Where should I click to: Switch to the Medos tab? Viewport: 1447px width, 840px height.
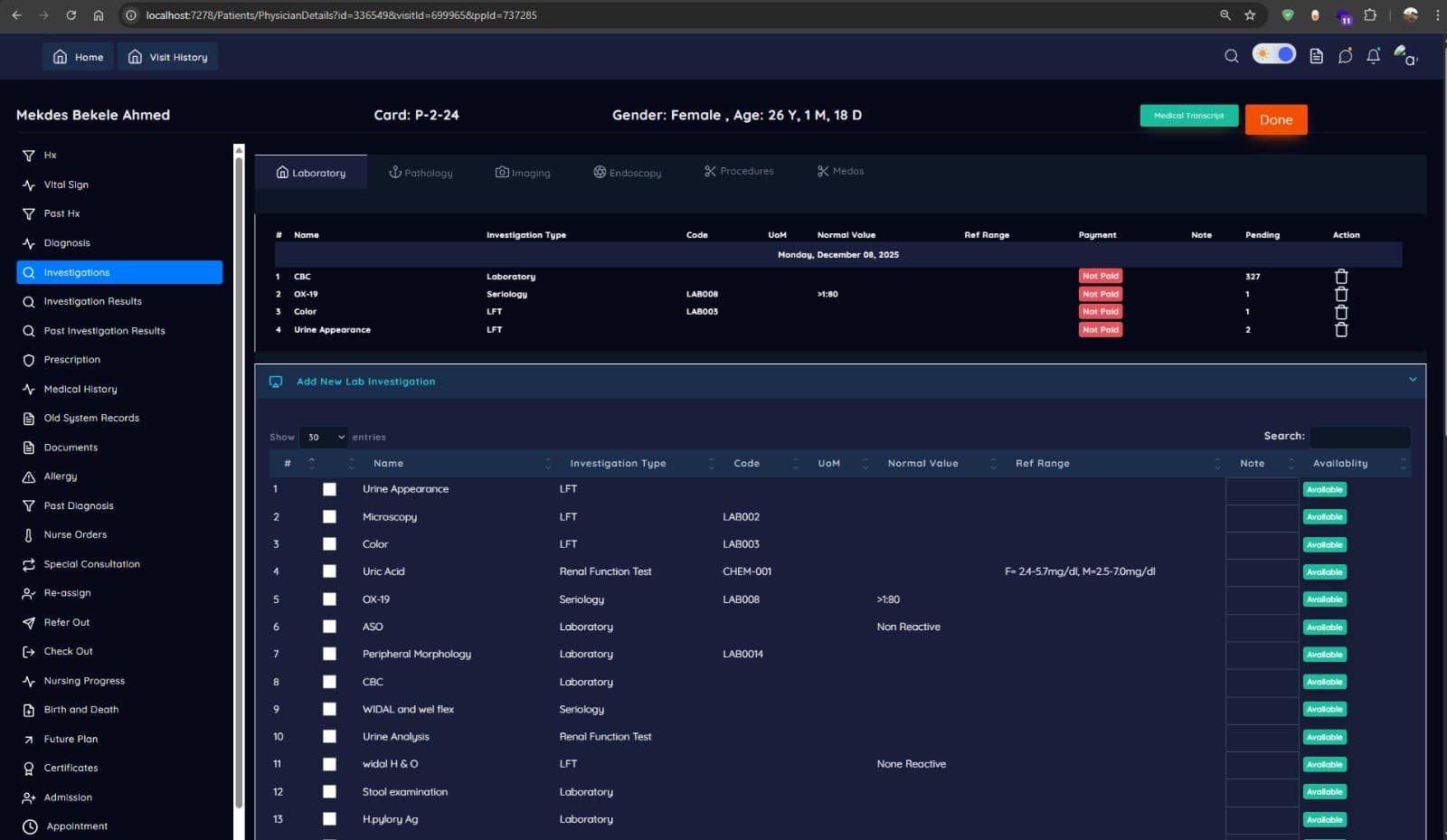click(840, 171)
